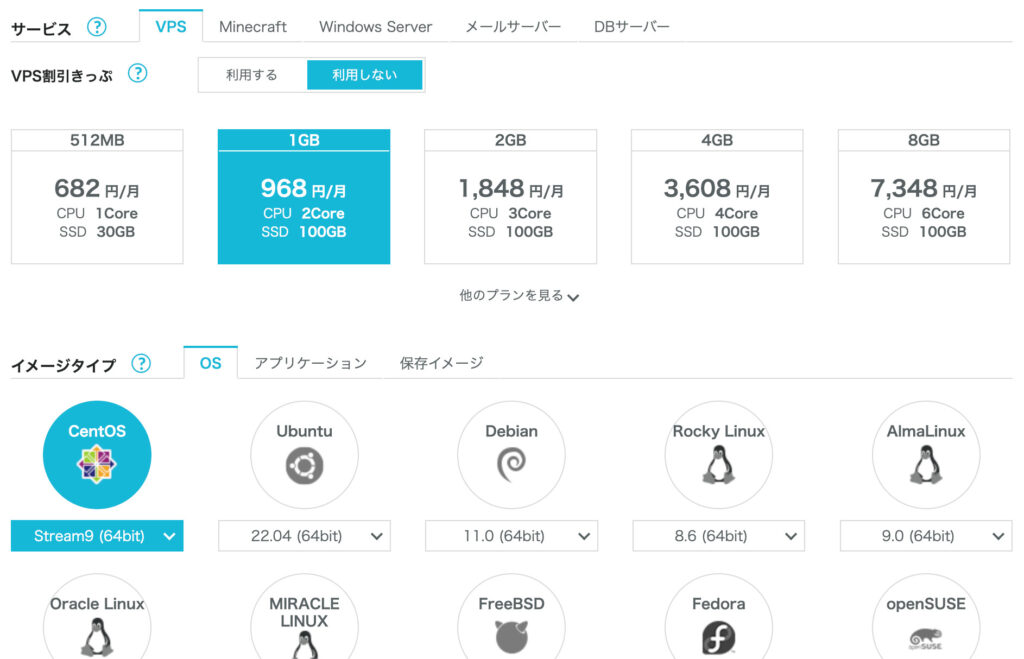Click the 1,848 円/月 price text
The width and height of the screenshot is (1024, 659).
pos(511,189)
